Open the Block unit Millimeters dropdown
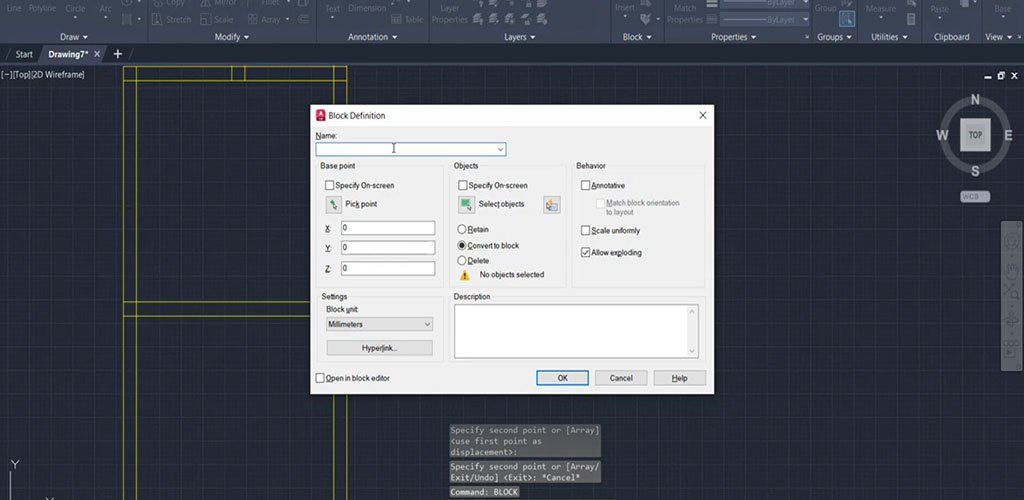Image resolution: width=1024 pixels, height=500 pixels. (379, 325)
